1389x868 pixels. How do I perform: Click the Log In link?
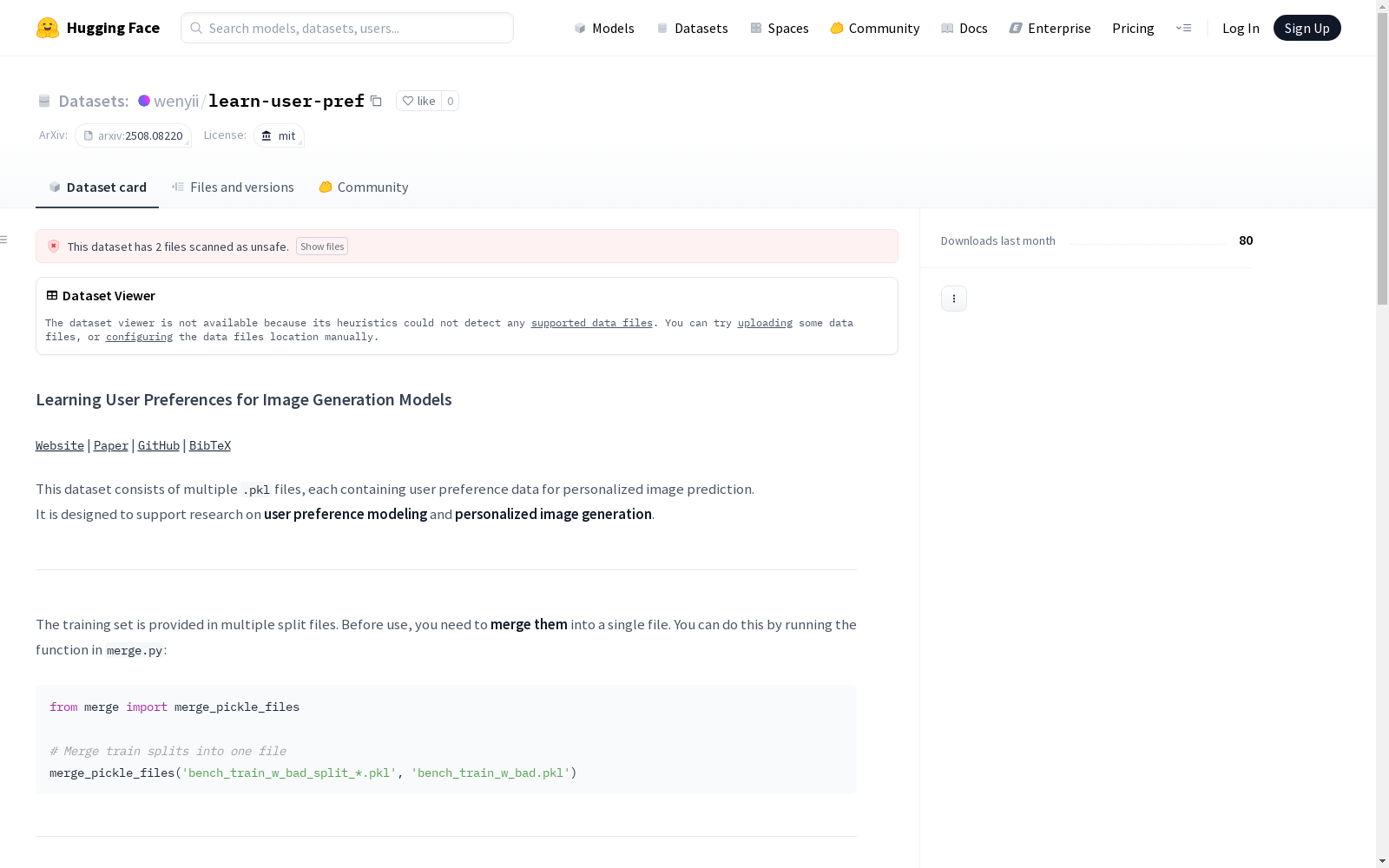pos(1241,28)
